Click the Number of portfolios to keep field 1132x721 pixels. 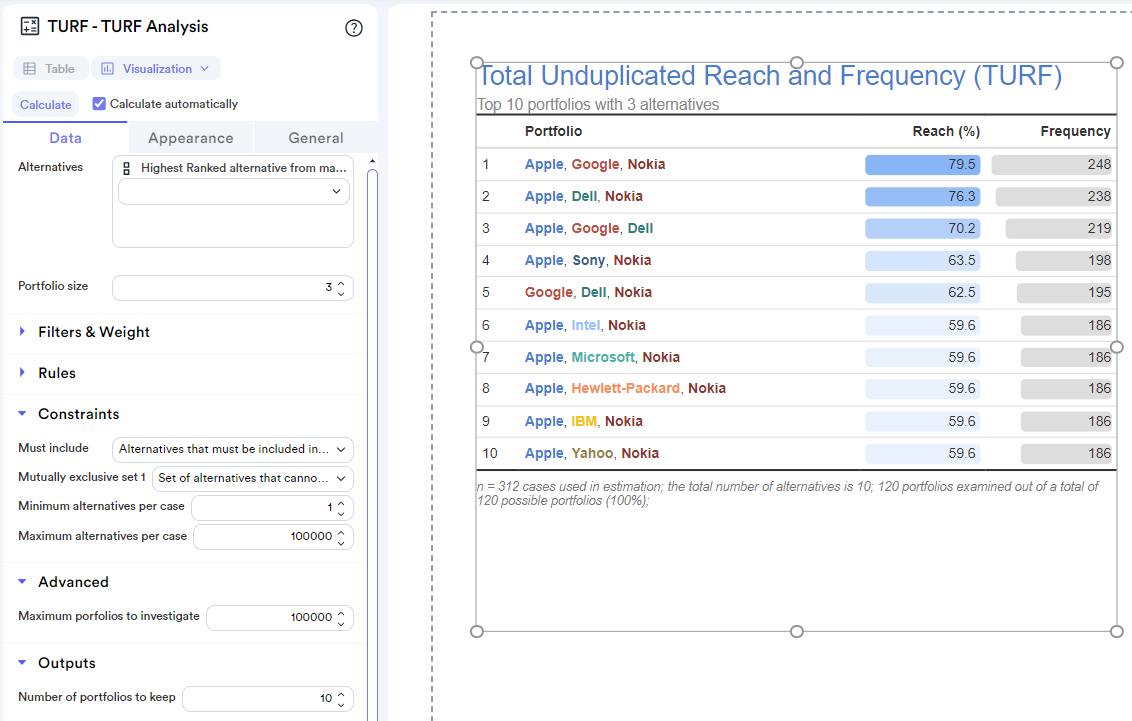click(268, 699)
